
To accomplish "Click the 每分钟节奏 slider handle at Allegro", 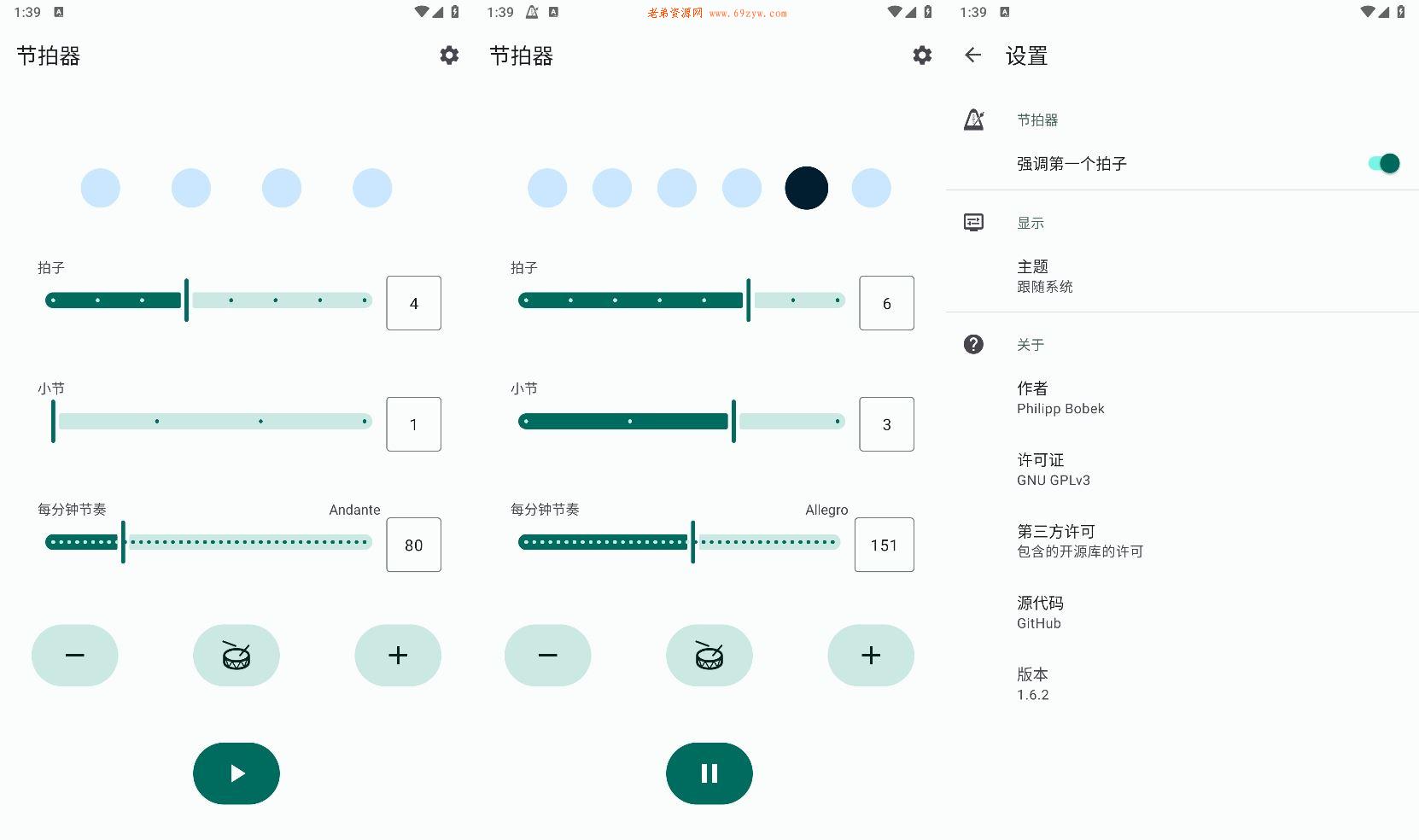I will (692, 542).
